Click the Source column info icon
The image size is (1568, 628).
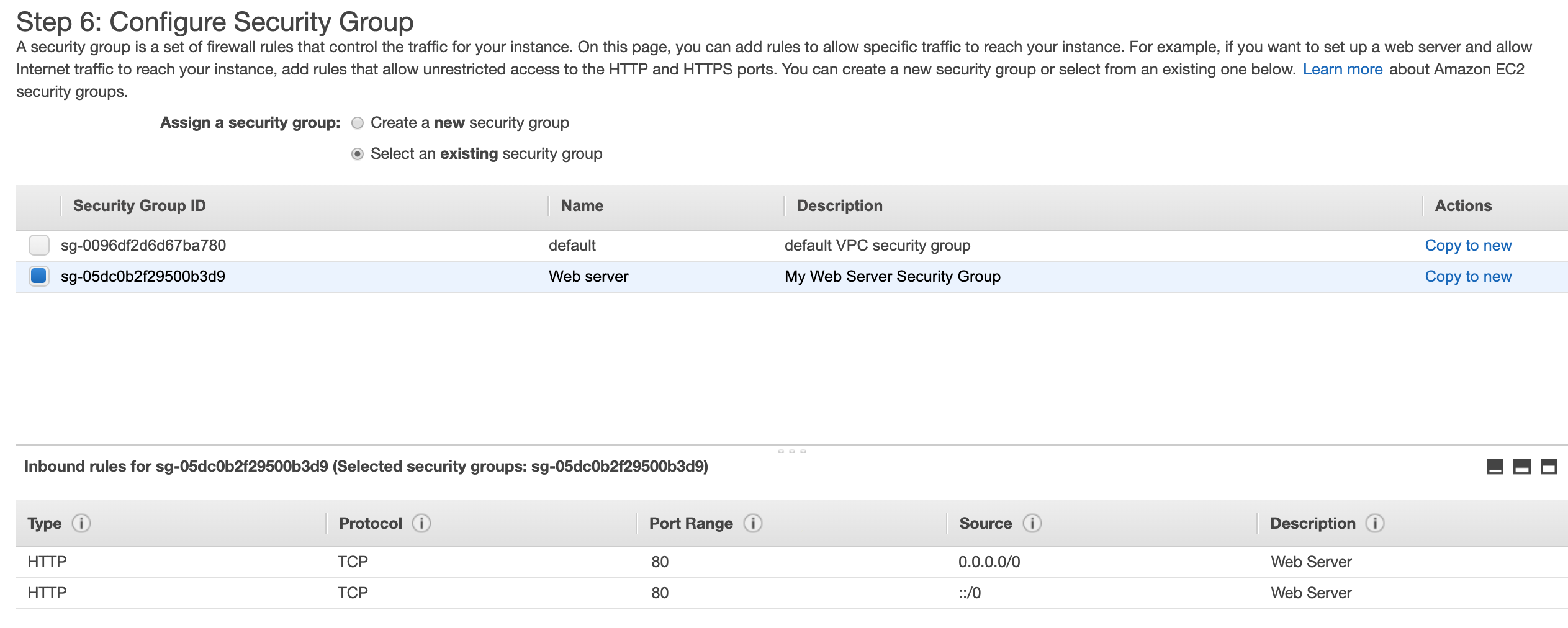pos(1032,523)
